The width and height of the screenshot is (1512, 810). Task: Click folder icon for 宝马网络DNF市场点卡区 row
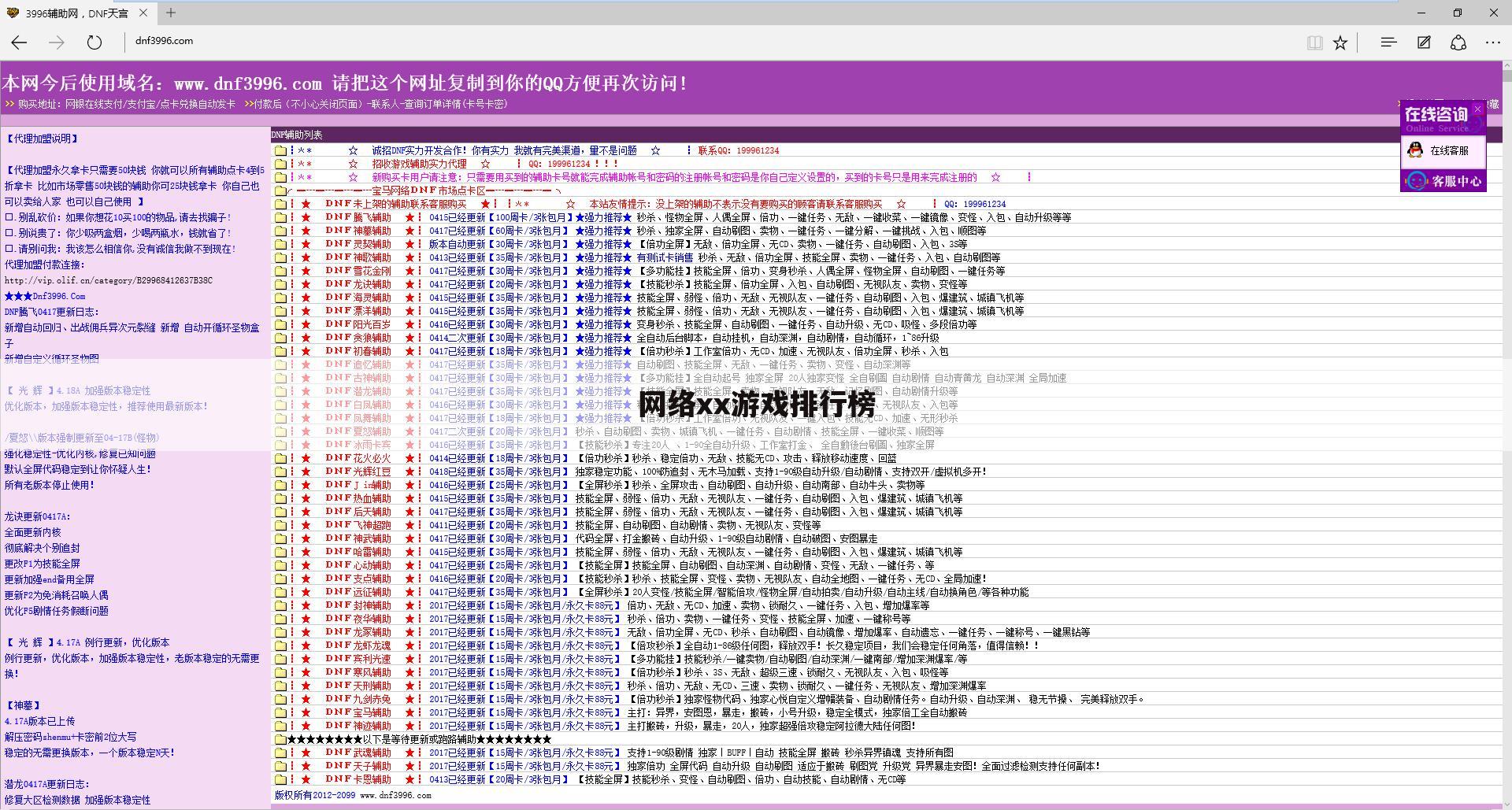pos(280,191)
